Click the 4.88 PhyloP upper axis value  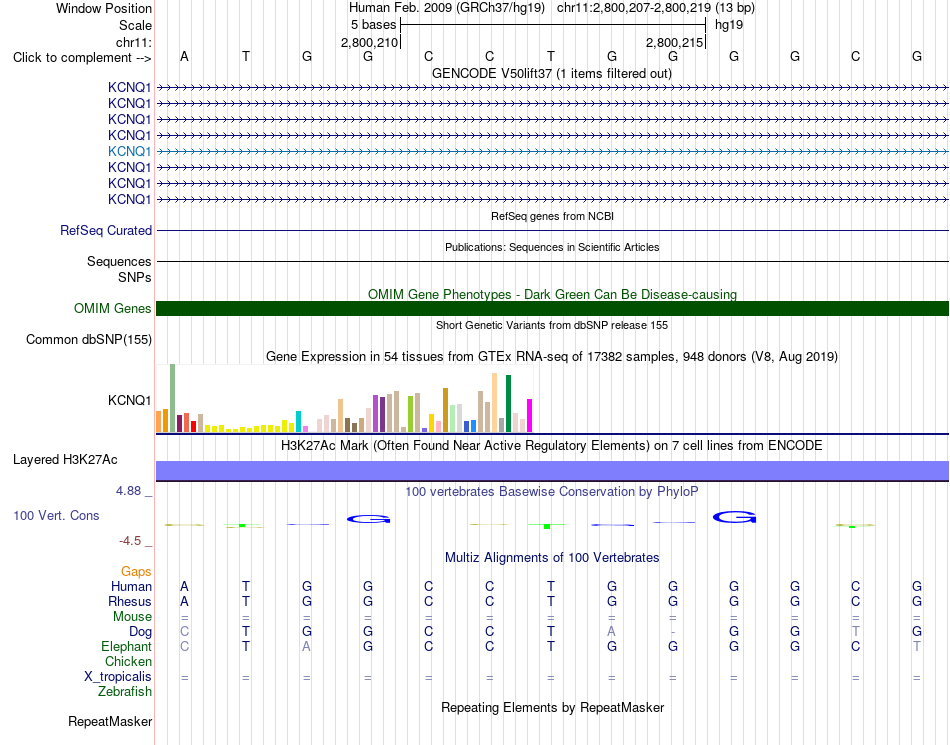coord(128,491)
